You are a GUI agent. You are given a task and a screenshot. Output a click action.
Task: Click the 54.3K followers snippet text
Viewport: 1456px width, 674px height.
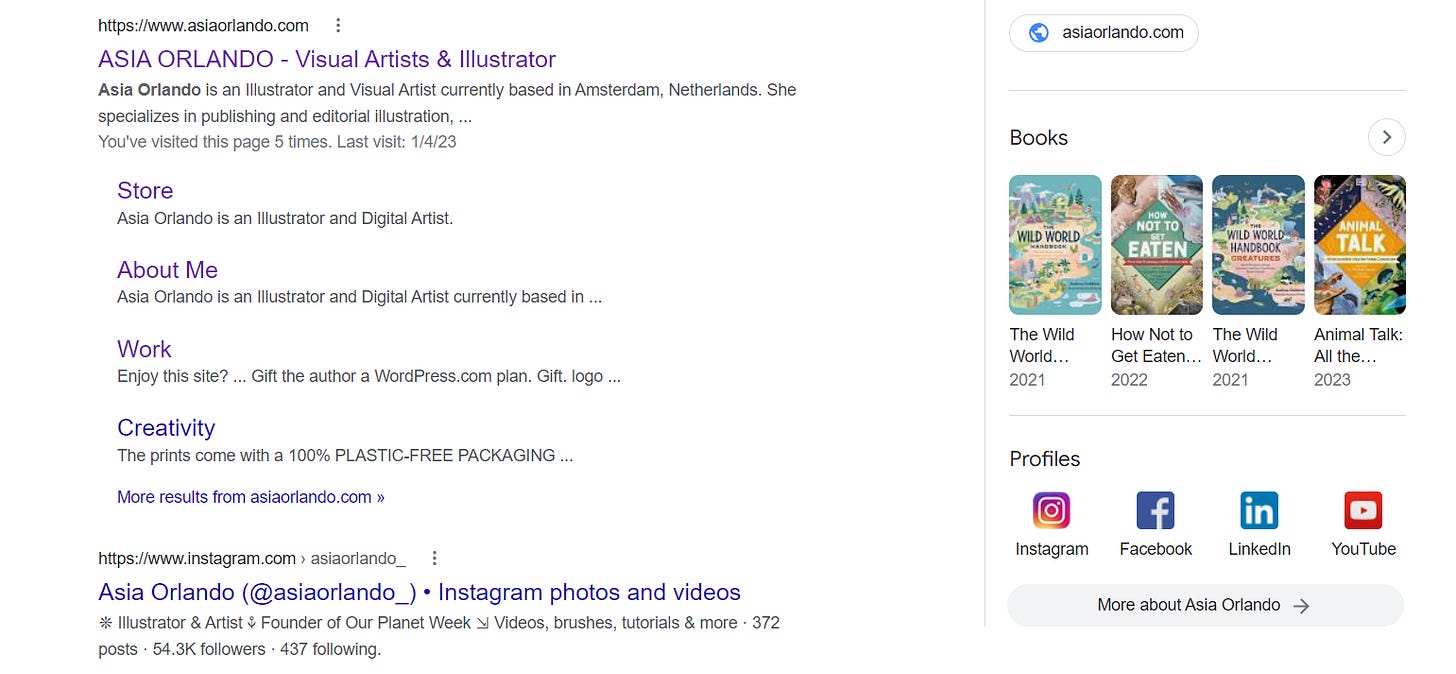click(x=209, y=649)
